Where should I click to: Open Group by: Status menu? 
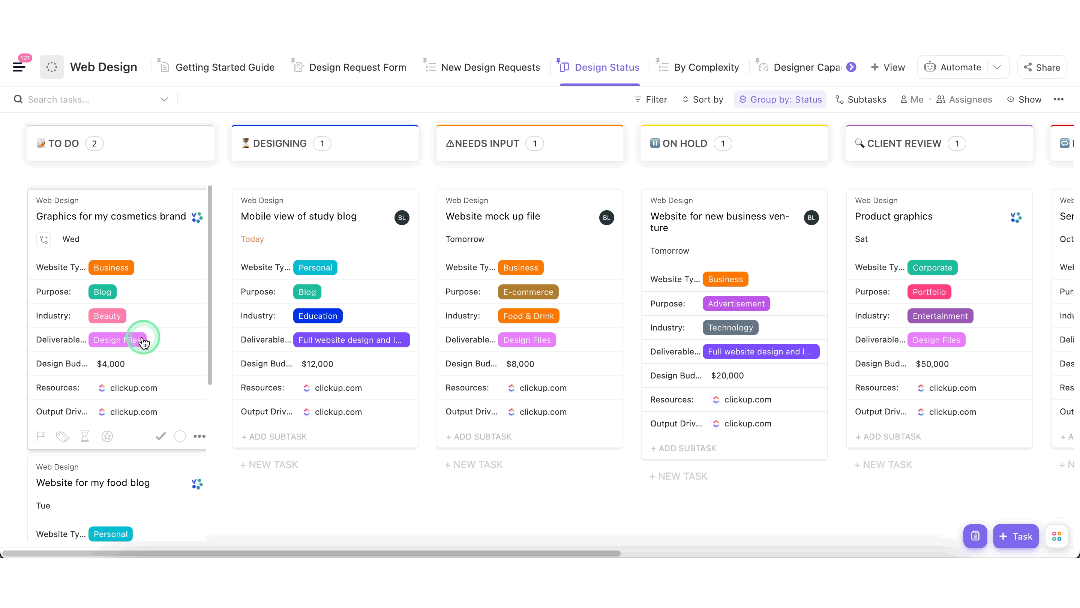coord(780,99)
